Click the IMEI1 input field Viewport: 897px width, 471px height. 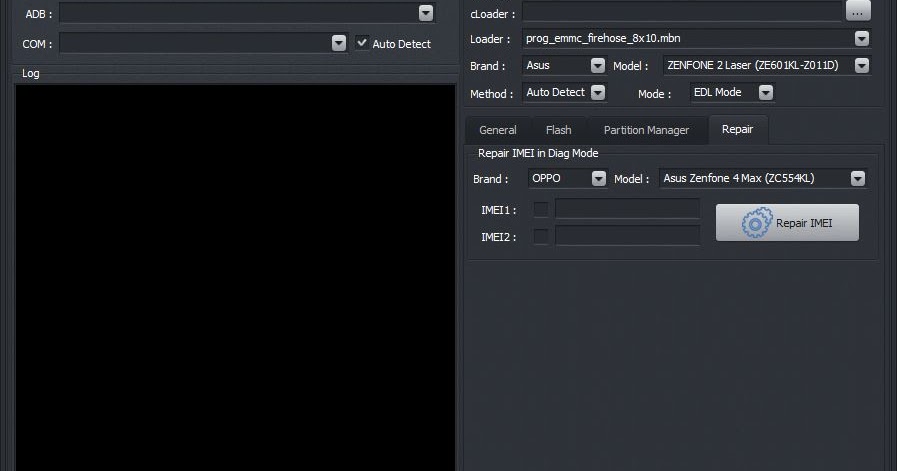pyautogui.click(x=628, y=209)
